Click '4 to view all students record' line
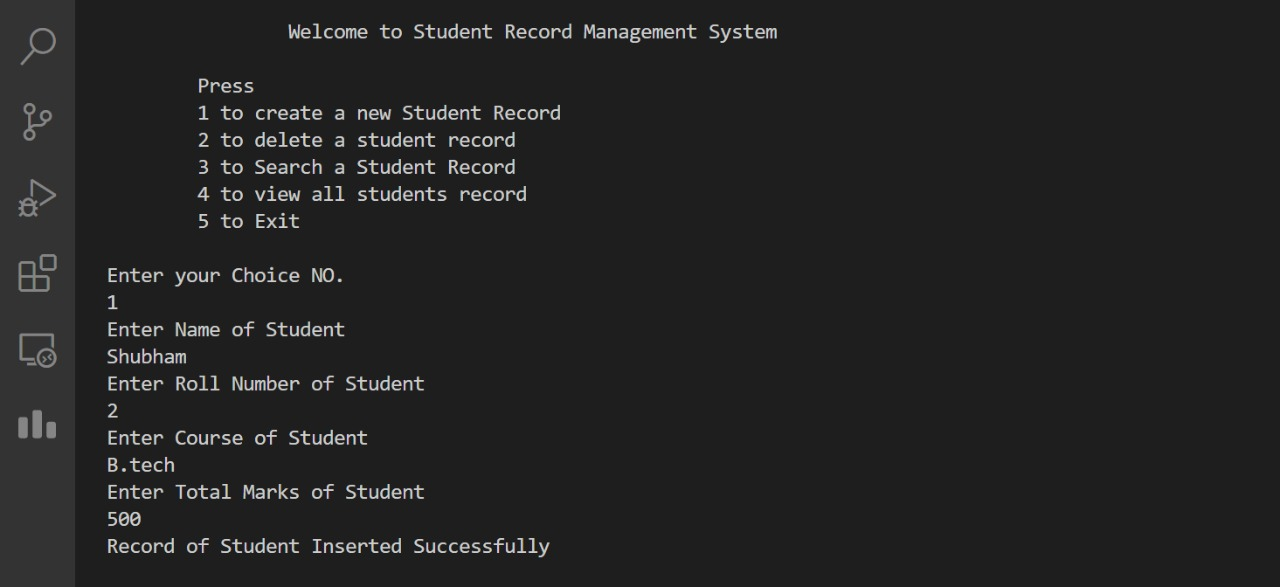1280x587 pixels. tap(361, 194)
